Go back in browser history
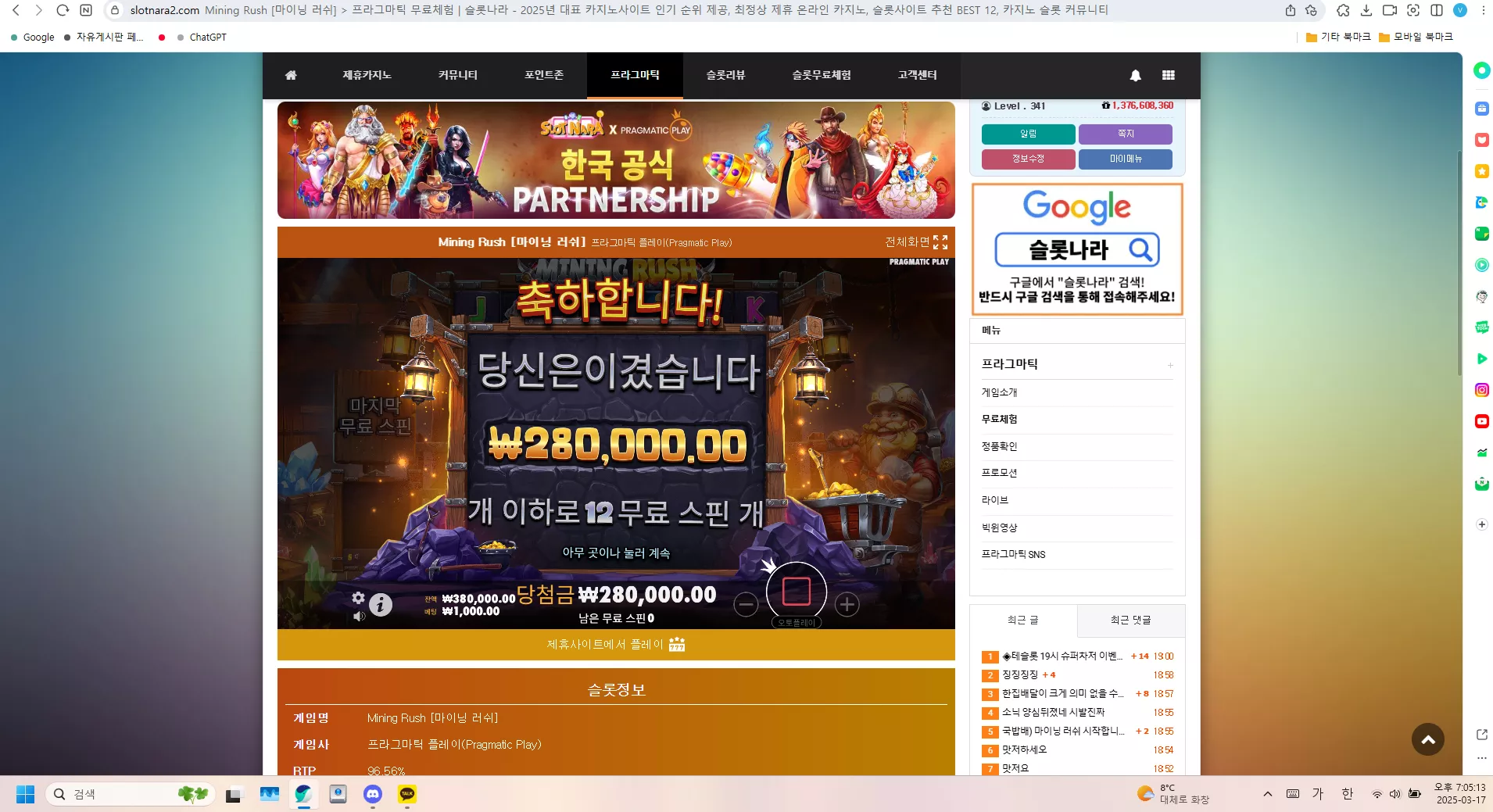1493x812 pixels. click(16, 10)
